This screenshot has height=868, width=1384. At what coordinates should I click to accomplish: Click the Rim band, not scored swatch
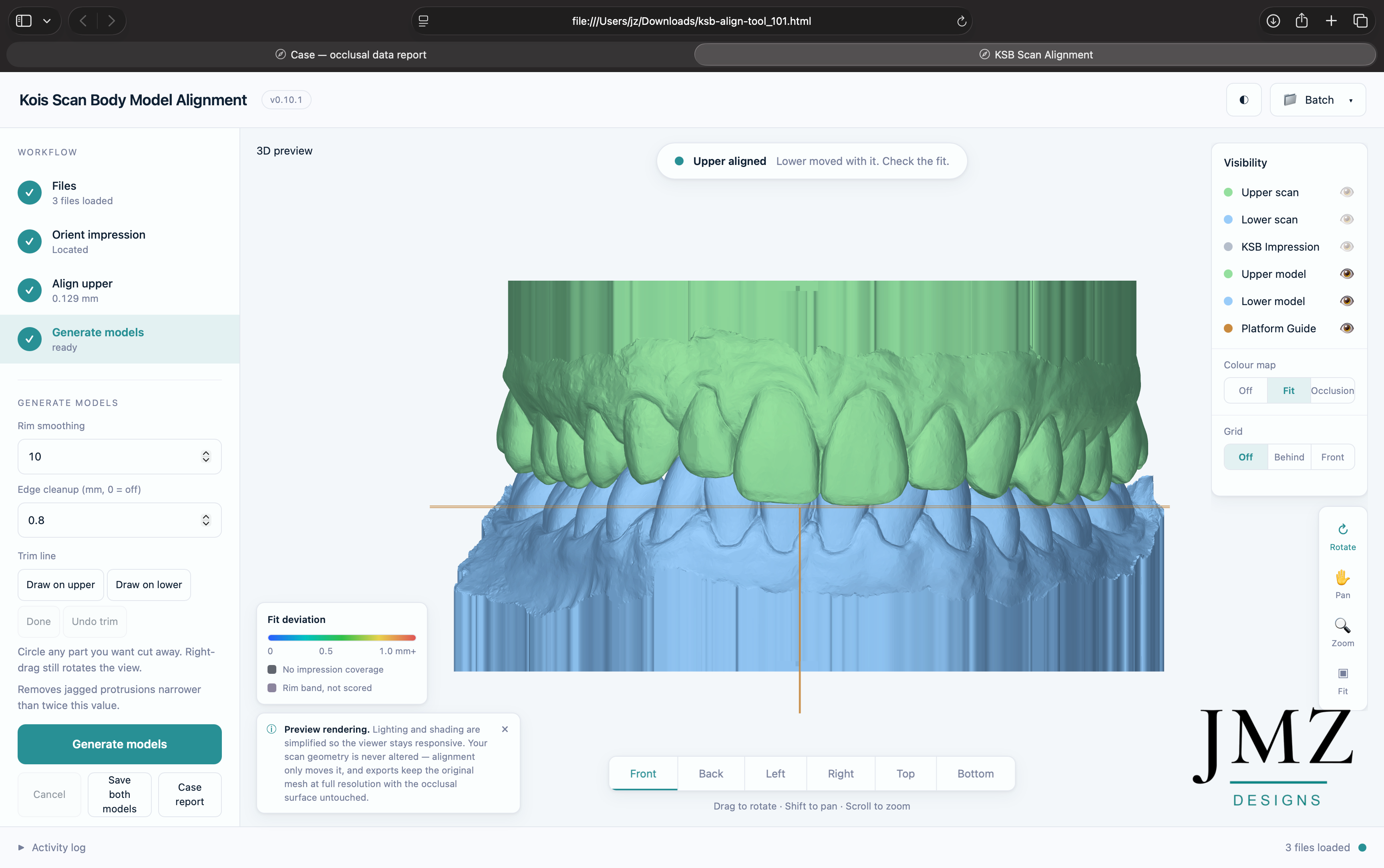tap(272, 688)
